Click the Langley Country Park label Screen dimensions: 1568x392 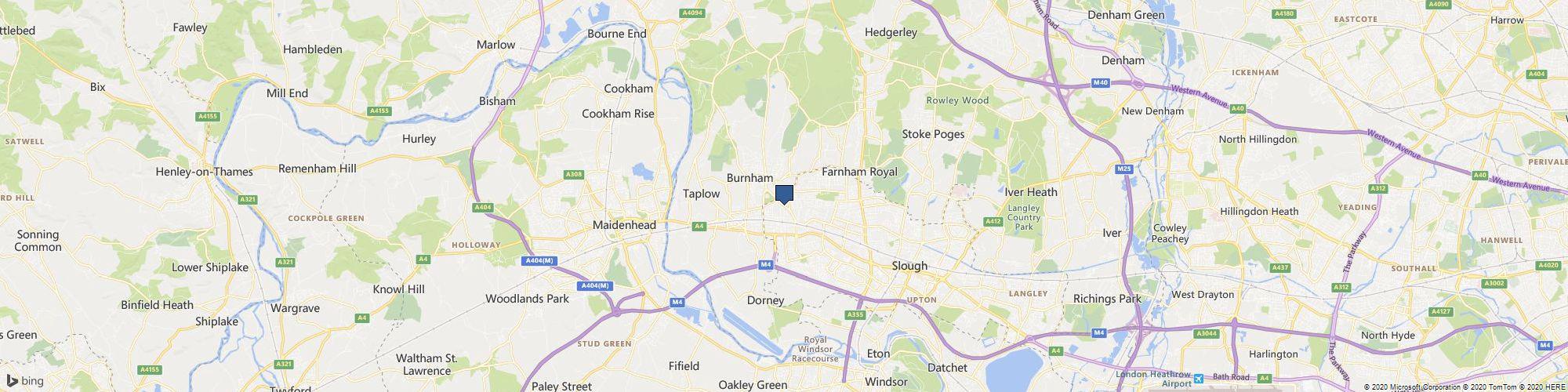point(1023,217)
